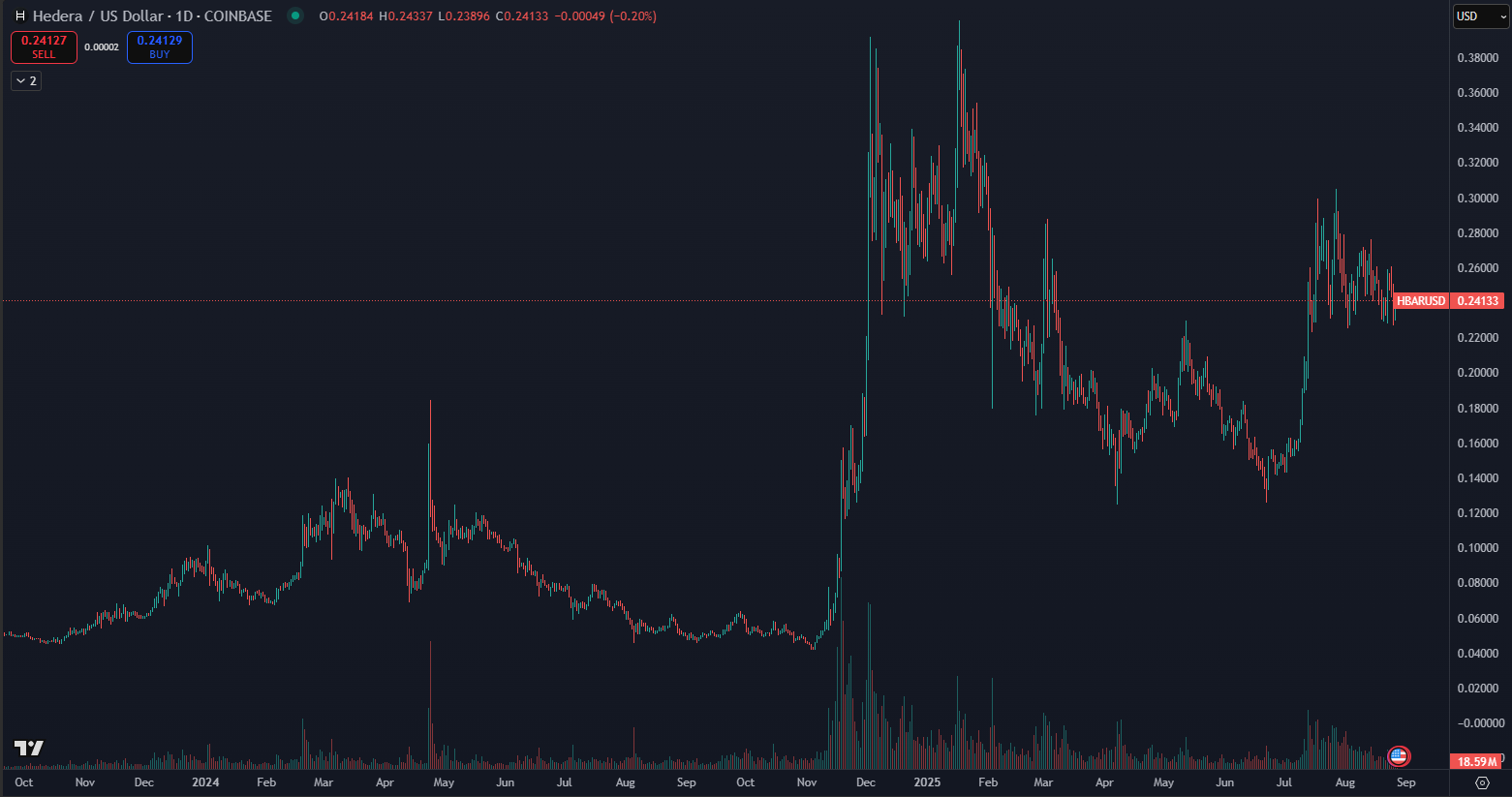Image resolution: width=1512 pixels, height=797 pixels.
Task: Open the USD currency dropdown
Action: point(1481,16)
